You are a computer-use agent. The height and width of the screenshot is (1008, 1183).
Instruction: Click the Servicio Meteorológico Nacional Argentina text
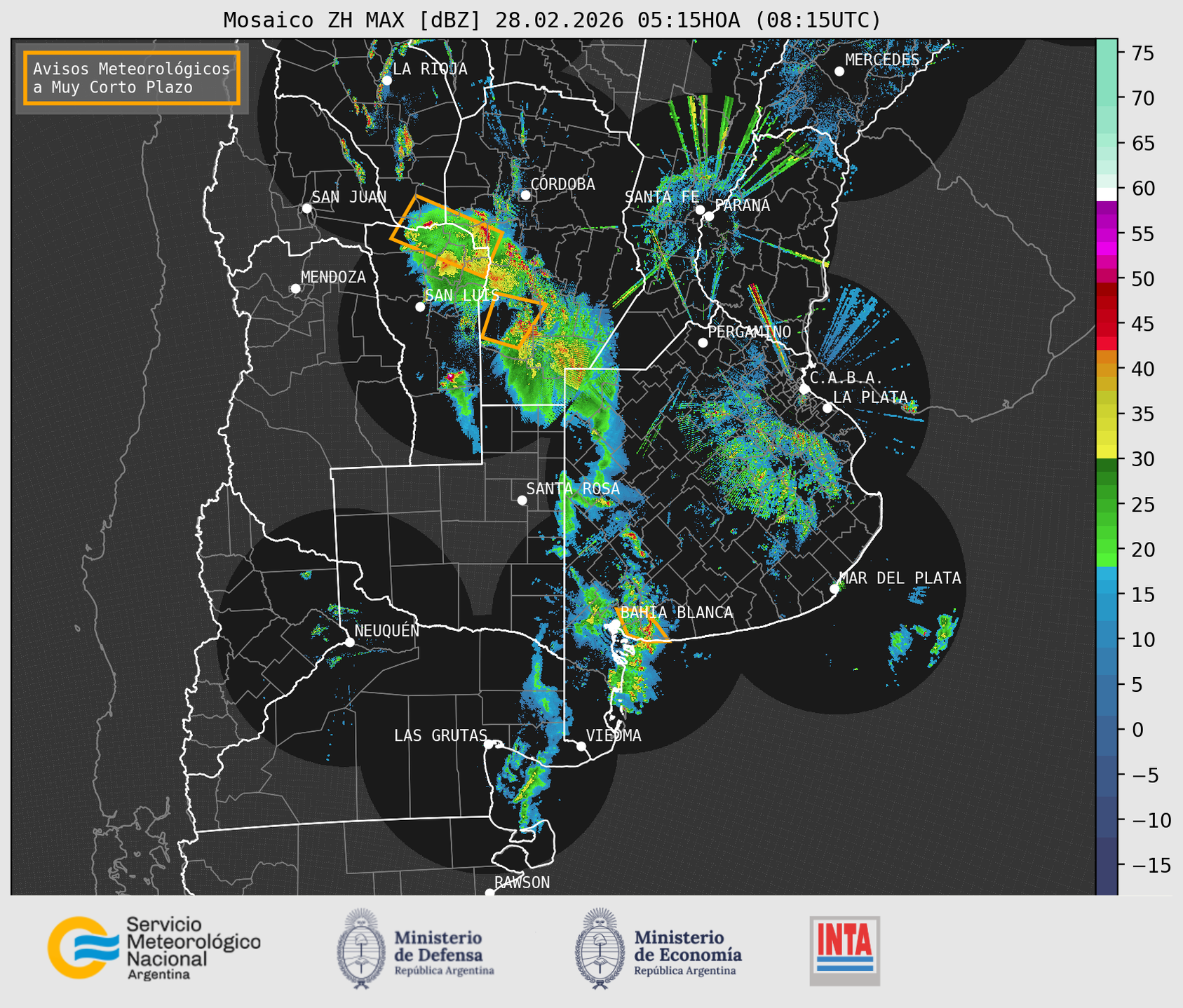pos(193,948)
